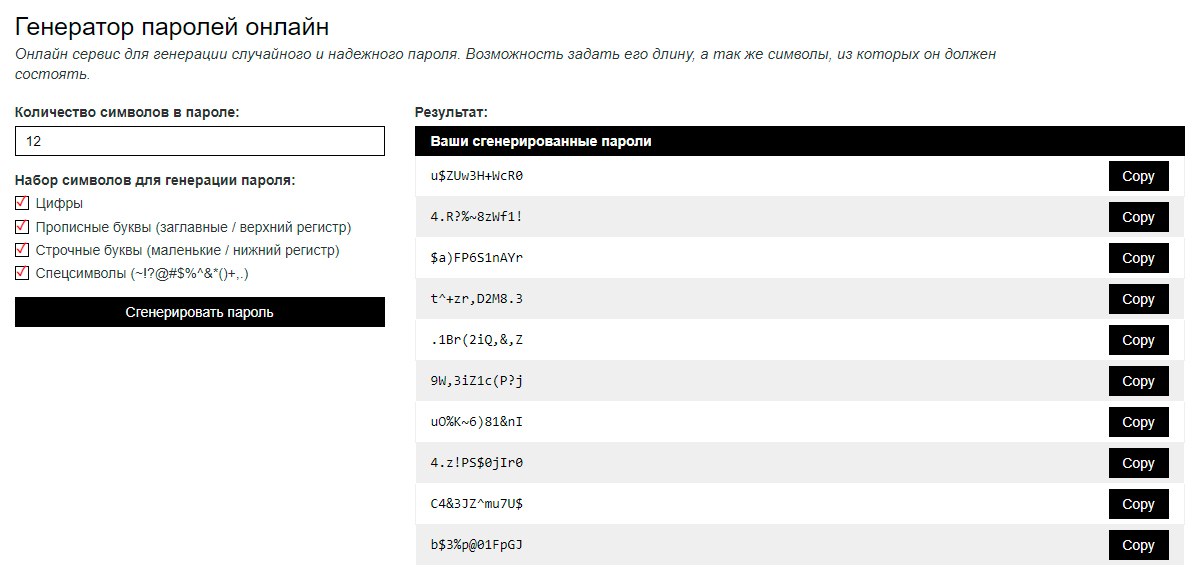Click the Генератор паролей онлайн heading
1200x581 pixels.
tap(172, 27)
